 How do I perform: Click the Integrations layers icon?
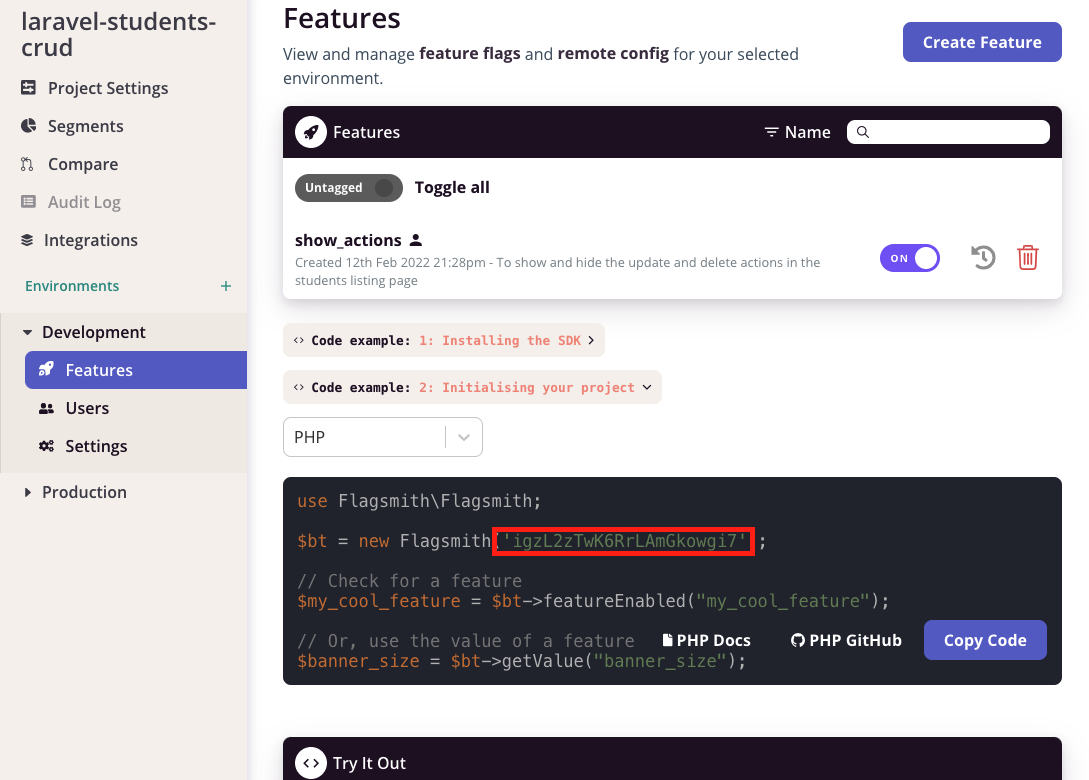(27, 240)
